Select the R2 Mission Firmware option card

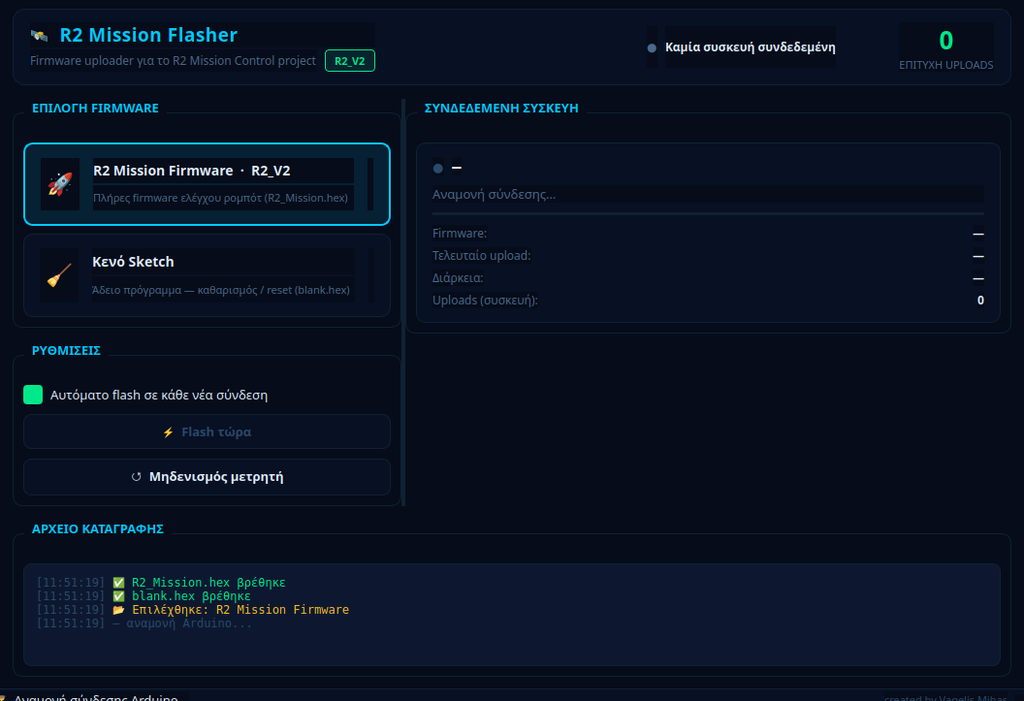click(x=207, y=184)
